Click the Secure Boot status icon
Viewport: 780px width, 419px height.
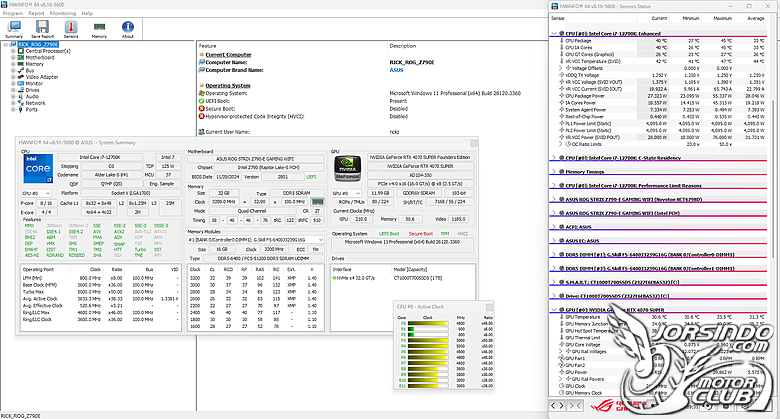(201, 108)
